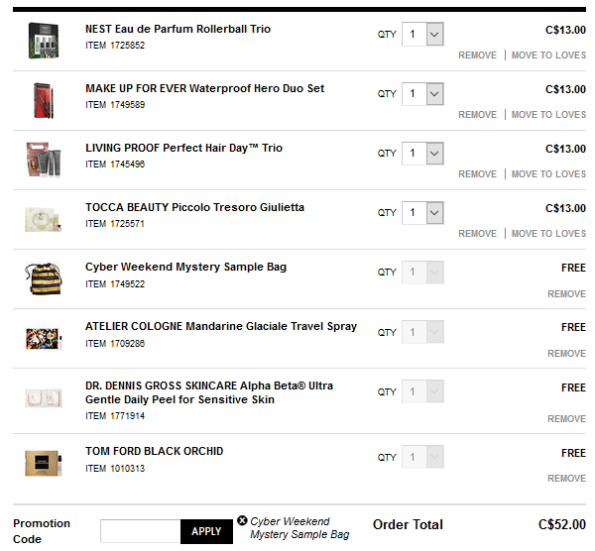The width and height of the screenshot is (595, 551).
Task: View Tom Ford Black Orchid sample image
Action: coord(44,463)
